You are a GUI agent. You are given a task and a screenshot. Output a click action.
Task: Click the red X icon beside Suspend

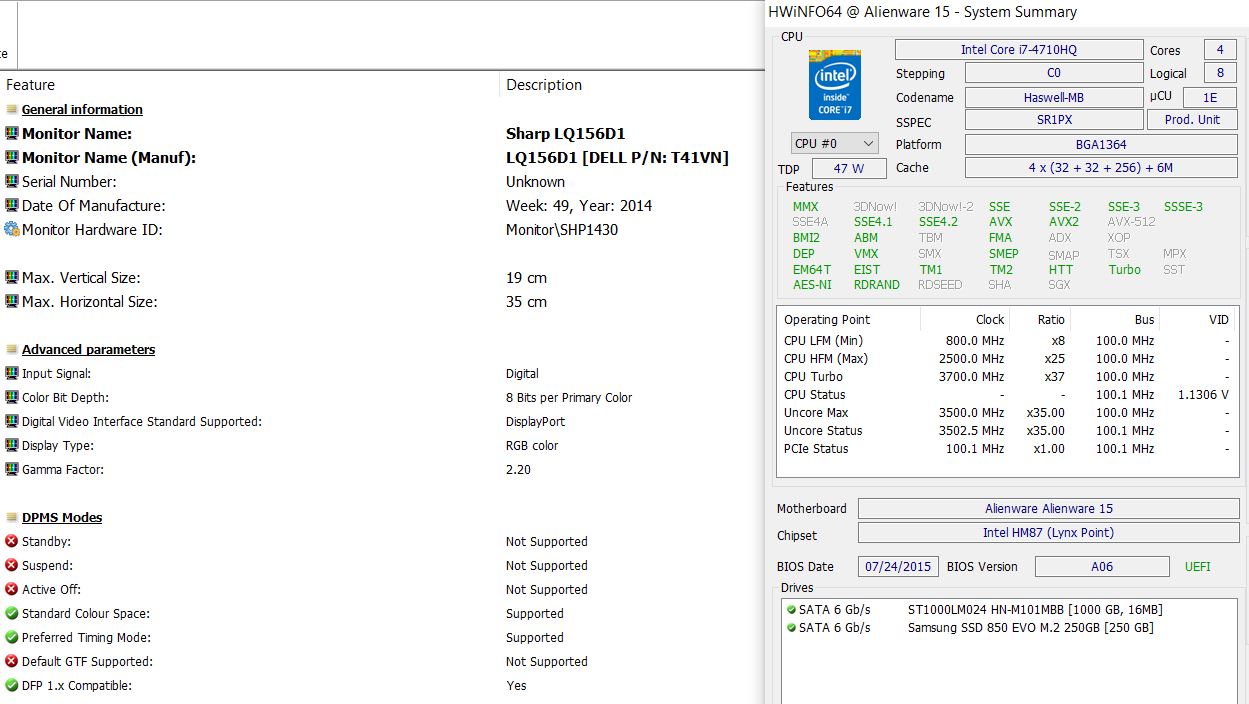12,566
